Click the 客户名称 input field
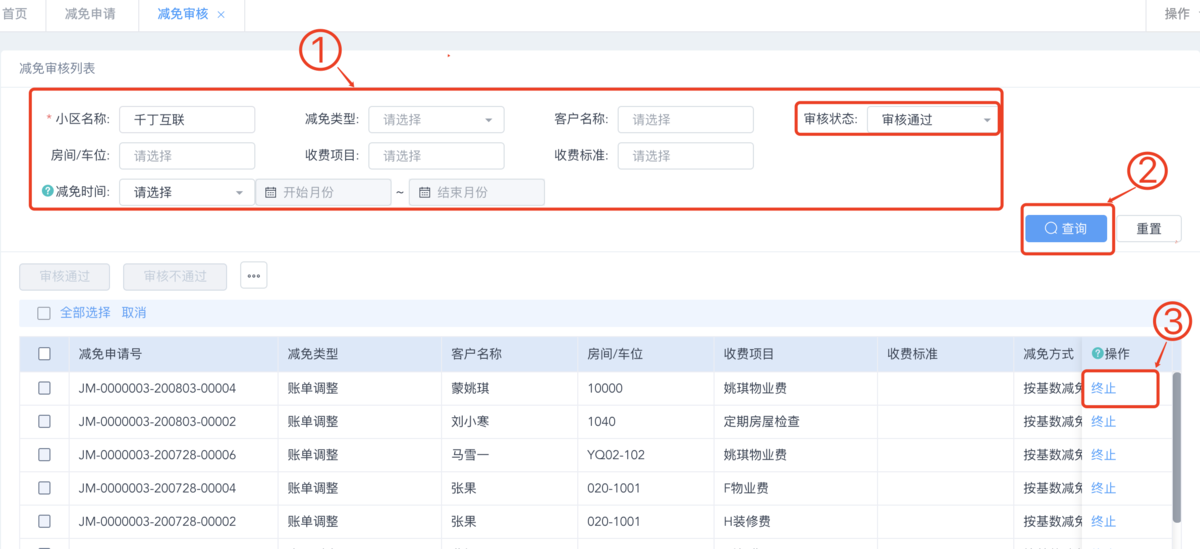 (685, 119)
